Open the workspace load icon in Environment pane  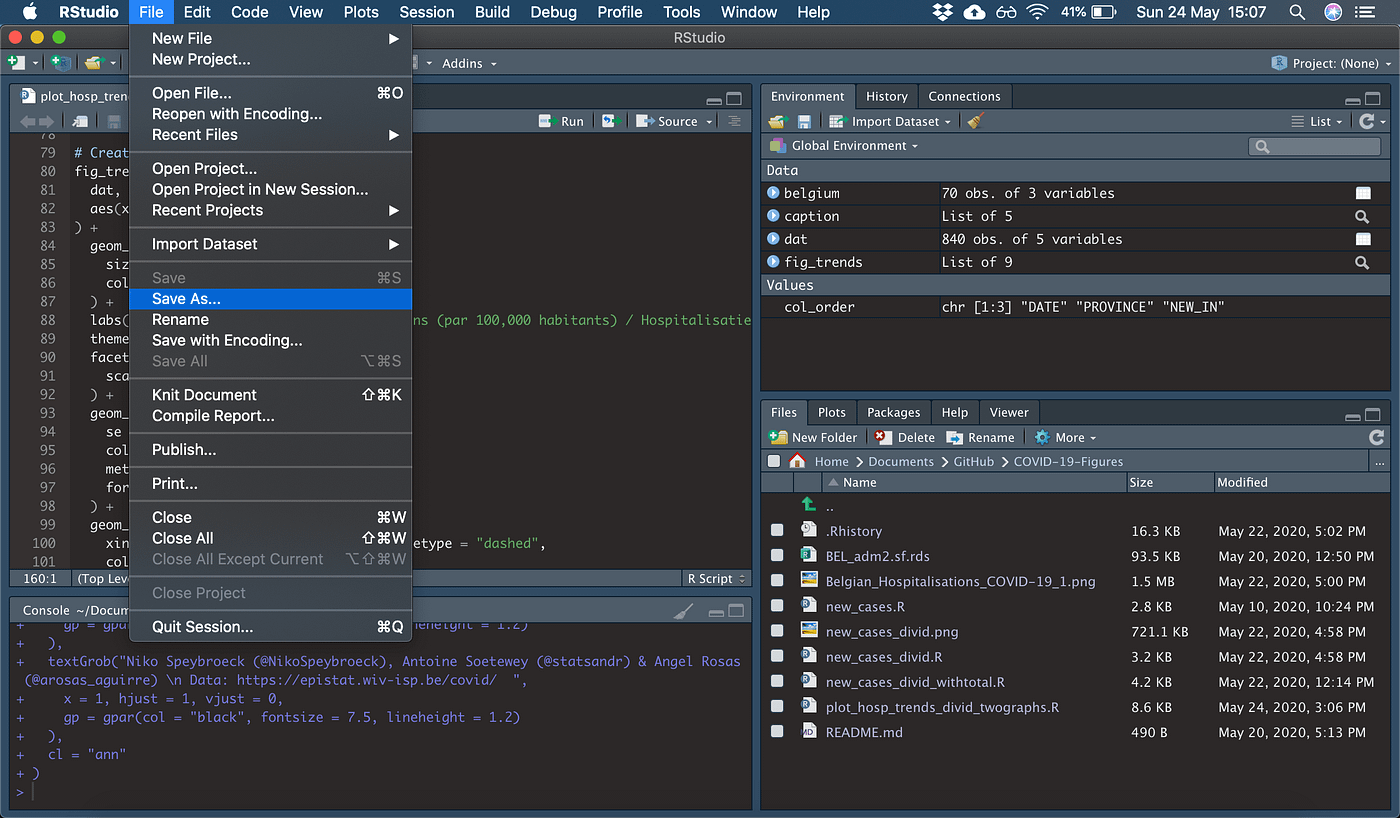point(778,121)
